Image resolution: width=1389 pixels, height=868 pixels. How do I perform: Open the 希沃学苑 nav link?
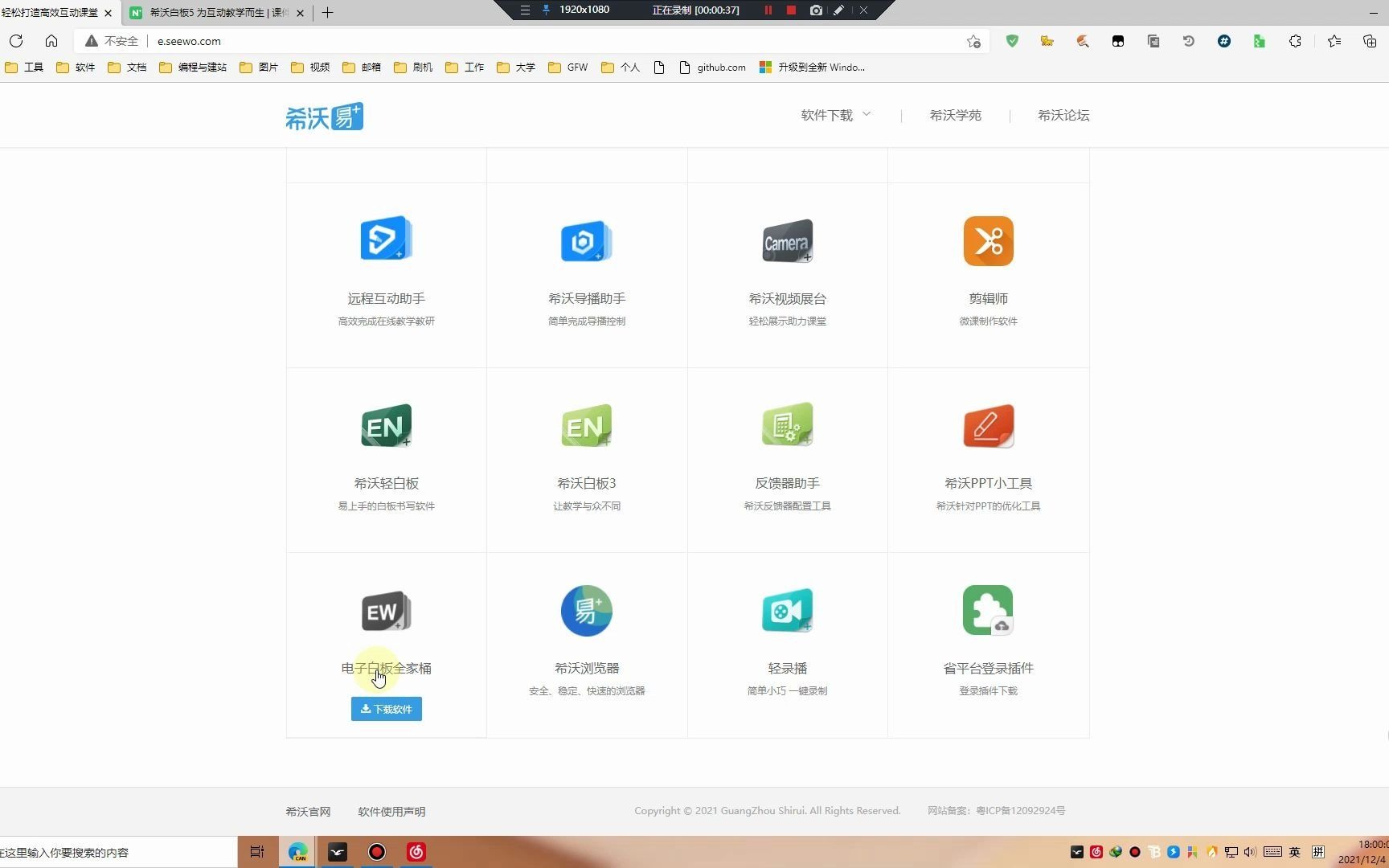(x=955, y=115)
